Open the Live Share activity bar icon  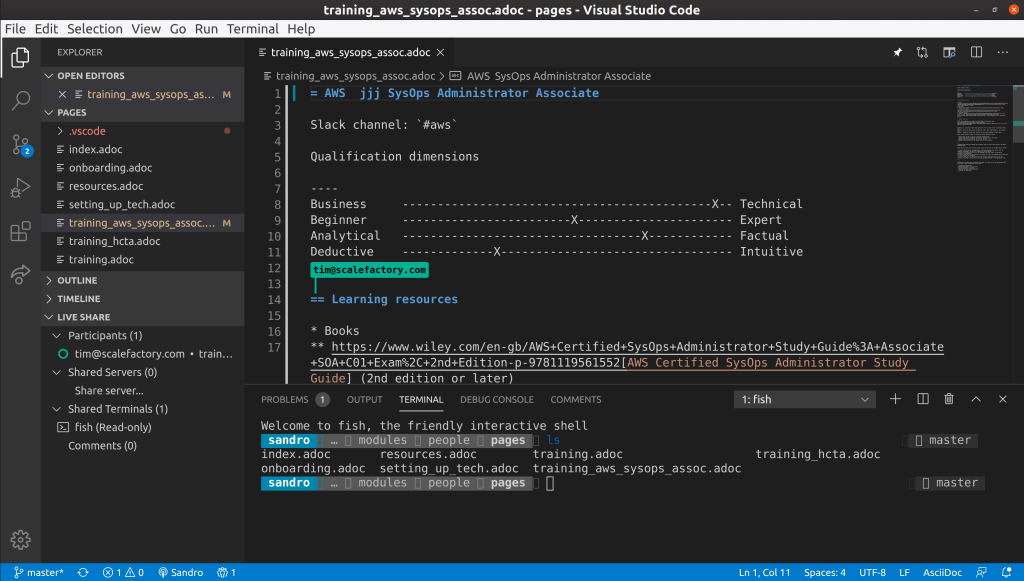(x=20, y=274)
